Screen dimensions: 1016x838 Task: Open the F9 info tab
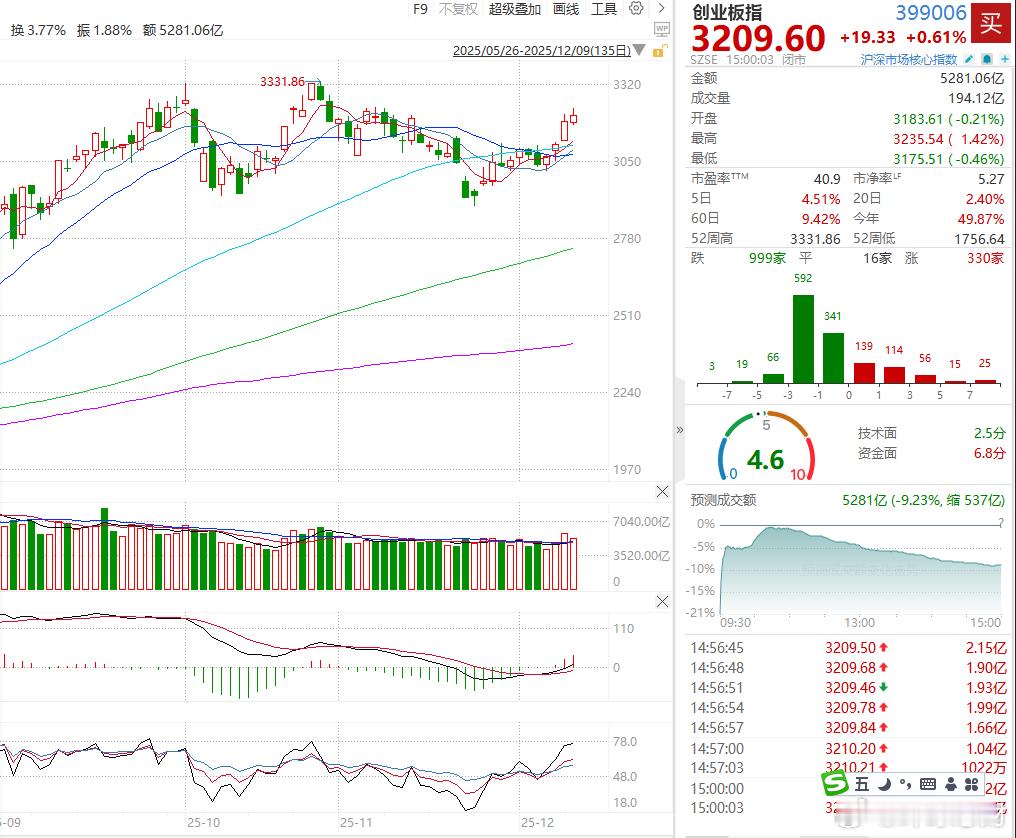420,9
